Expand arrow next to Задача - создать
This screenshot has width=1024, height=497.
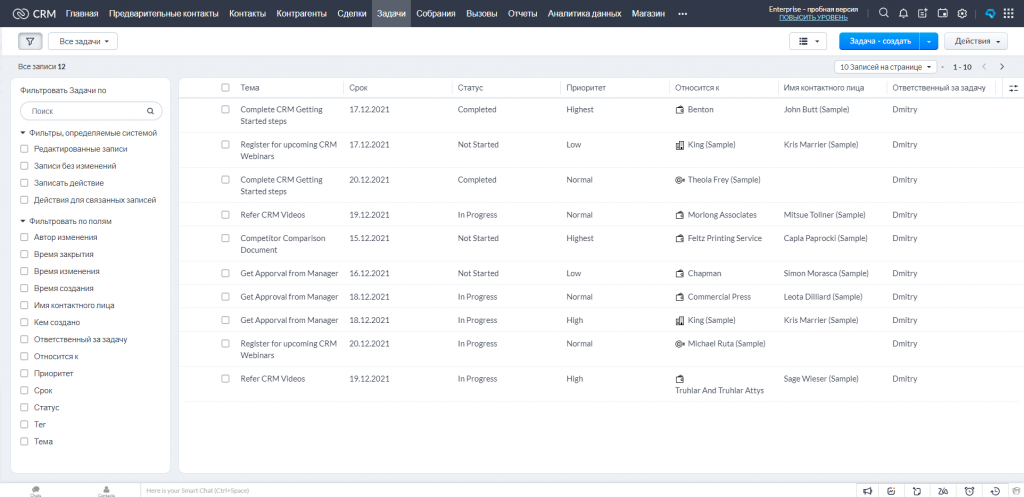pyautogui.click(x=929, y=41)
